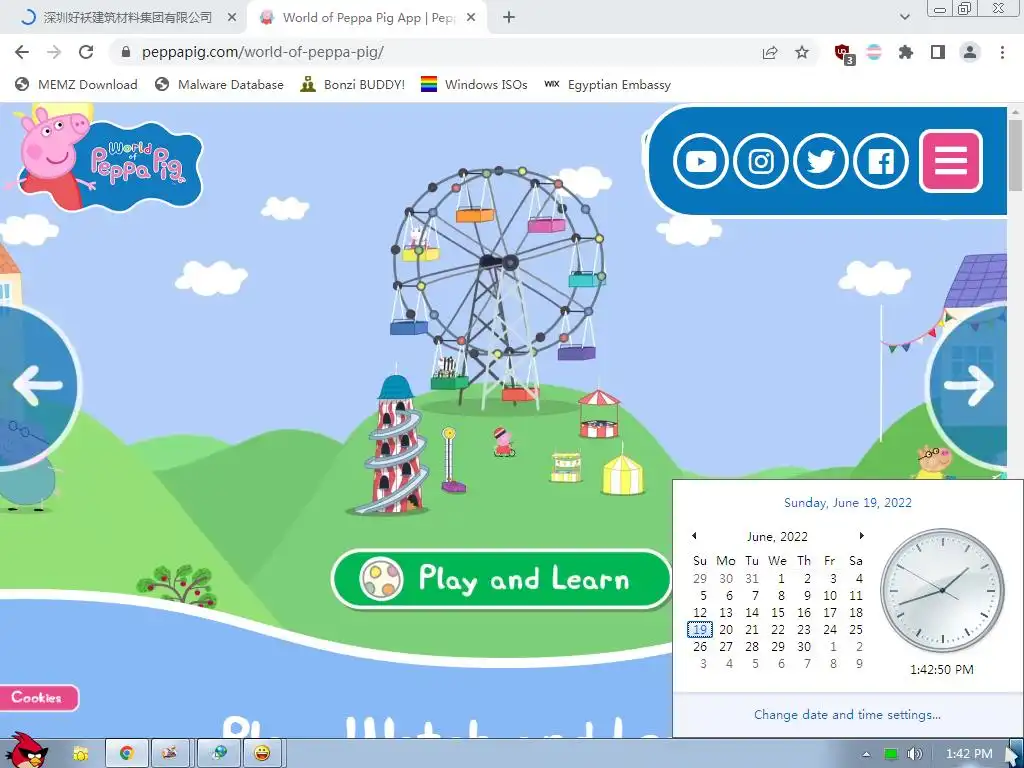Open the Chrome profile avatar
This screenshot has width=1024, height=768.
coord(970,52)
